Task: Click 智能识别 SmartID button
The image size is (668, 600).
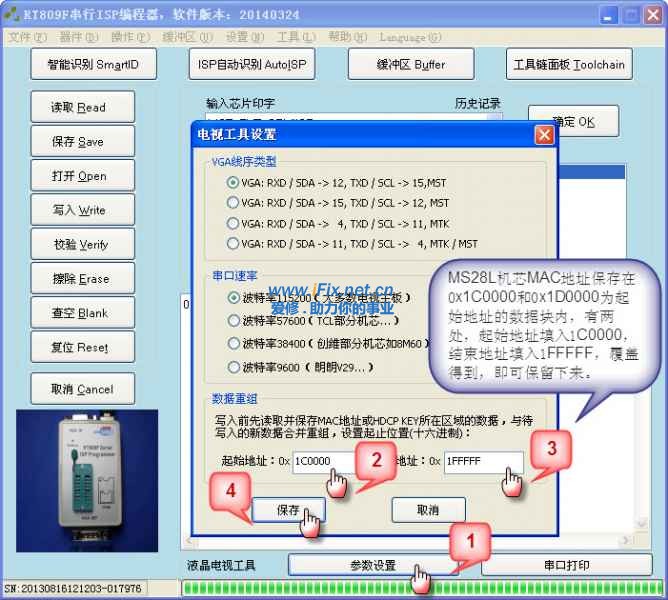Action: (93, 65)
